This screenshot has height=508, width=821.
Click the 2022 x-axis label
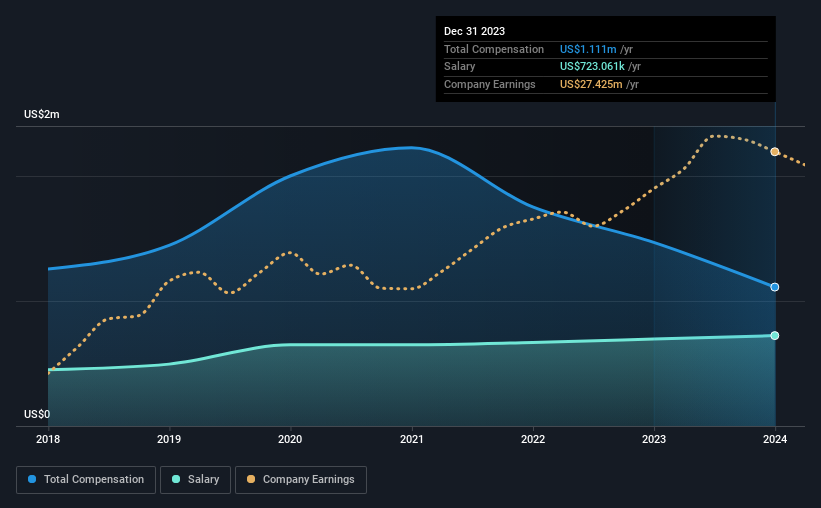(x=533, y=439)
